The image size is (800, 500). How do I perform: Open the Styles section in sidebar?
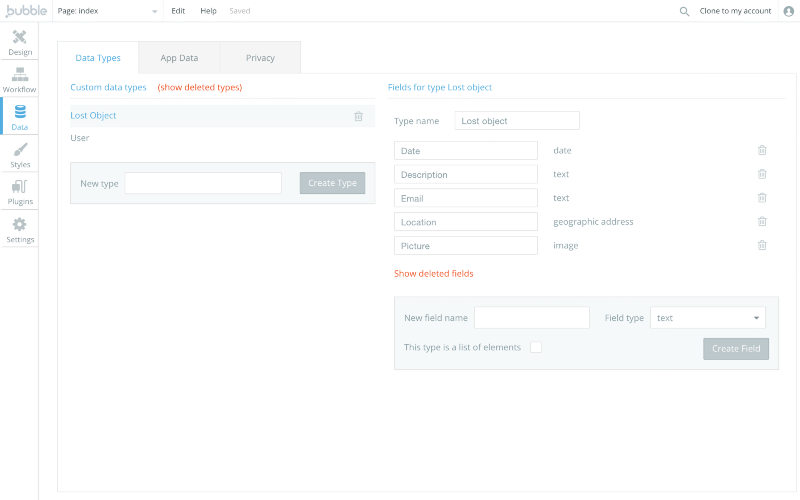pyautogui.click(x=20, y=155)
